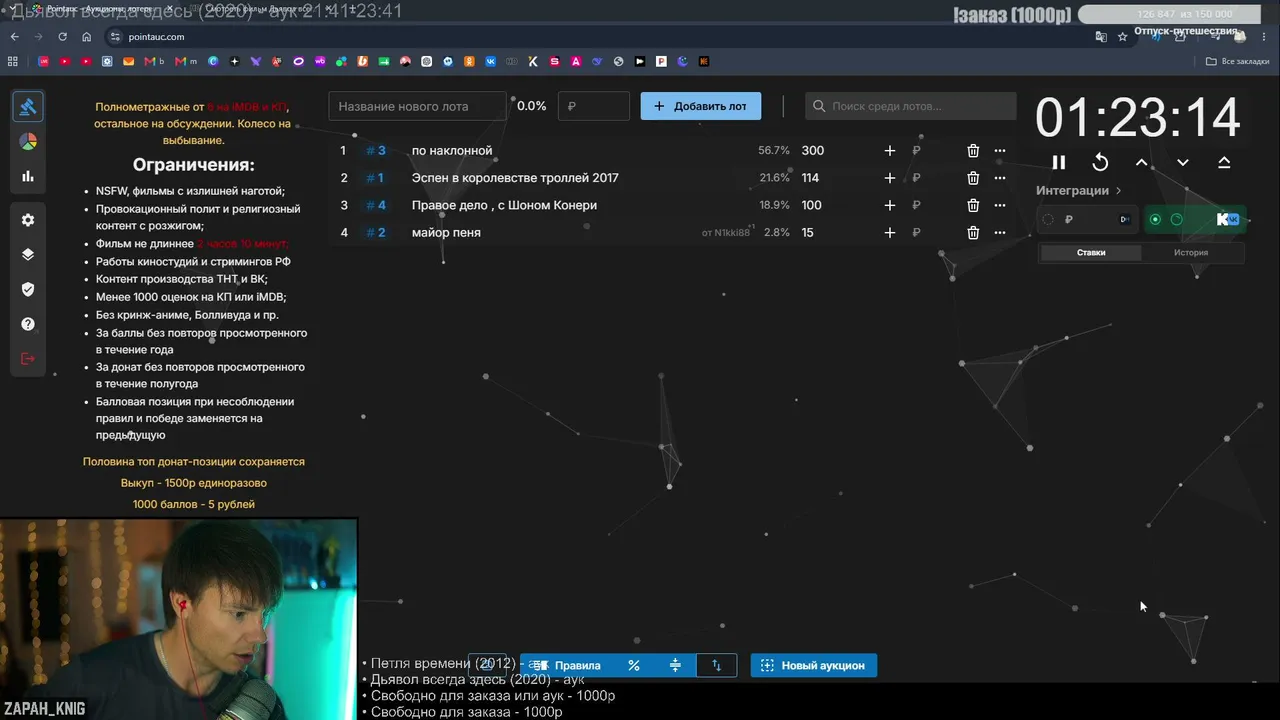Start a "Новый аукцион"
Viewport: 1280px width, 720px height.
[x=814, y=665]
